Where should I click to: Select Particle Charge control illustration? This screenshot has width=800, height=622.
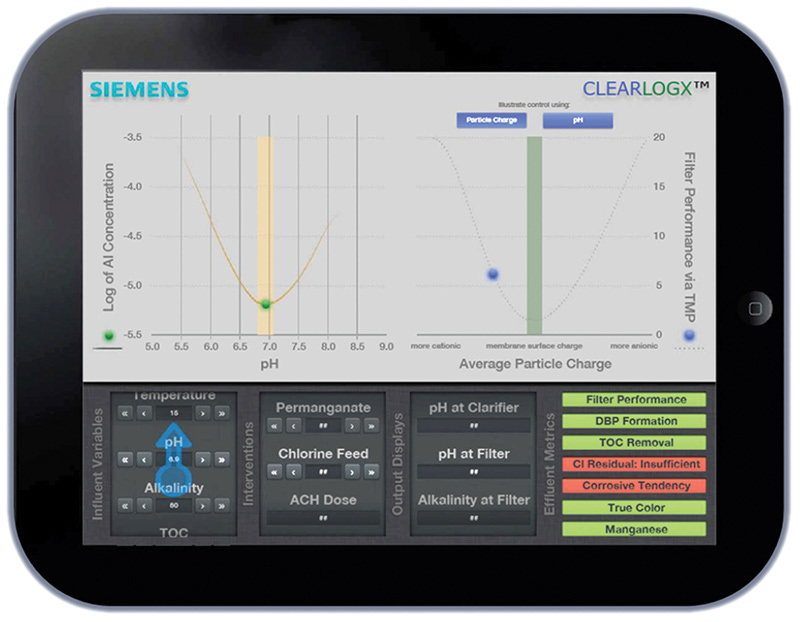coord(491,120)
